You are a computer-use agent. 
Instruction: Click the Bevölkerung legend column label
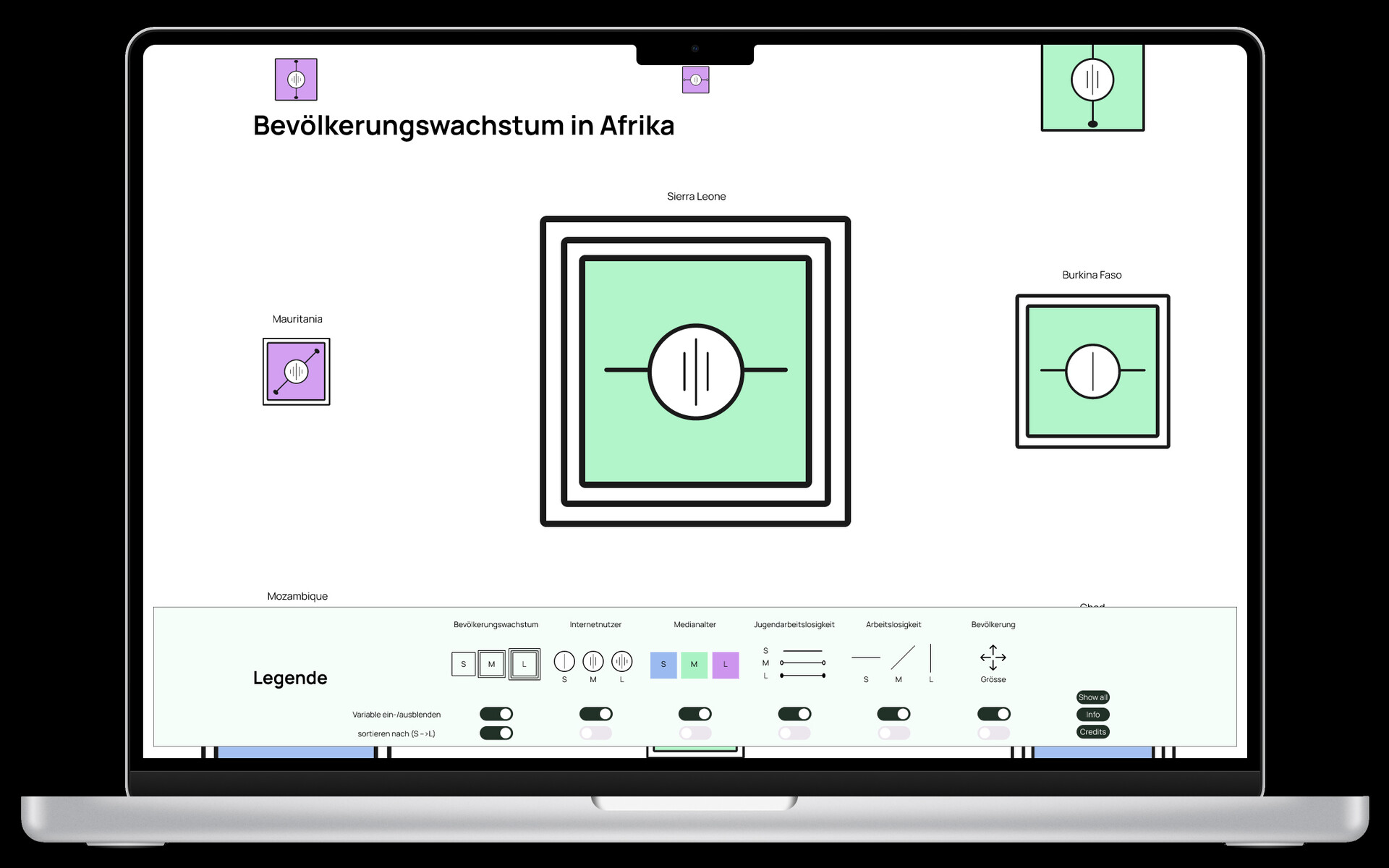[993, 625]
